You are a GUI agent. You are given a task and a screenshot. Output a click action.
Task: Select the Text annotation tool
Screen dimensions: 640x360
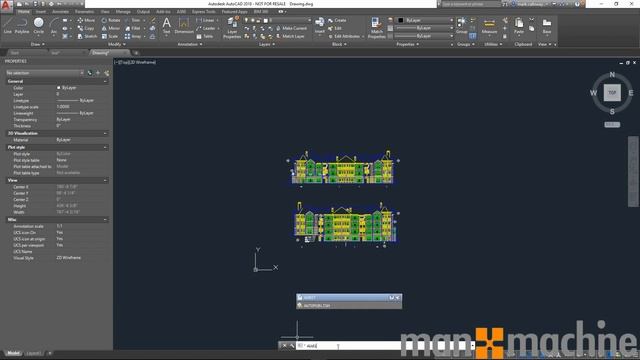tap(166, 25)
